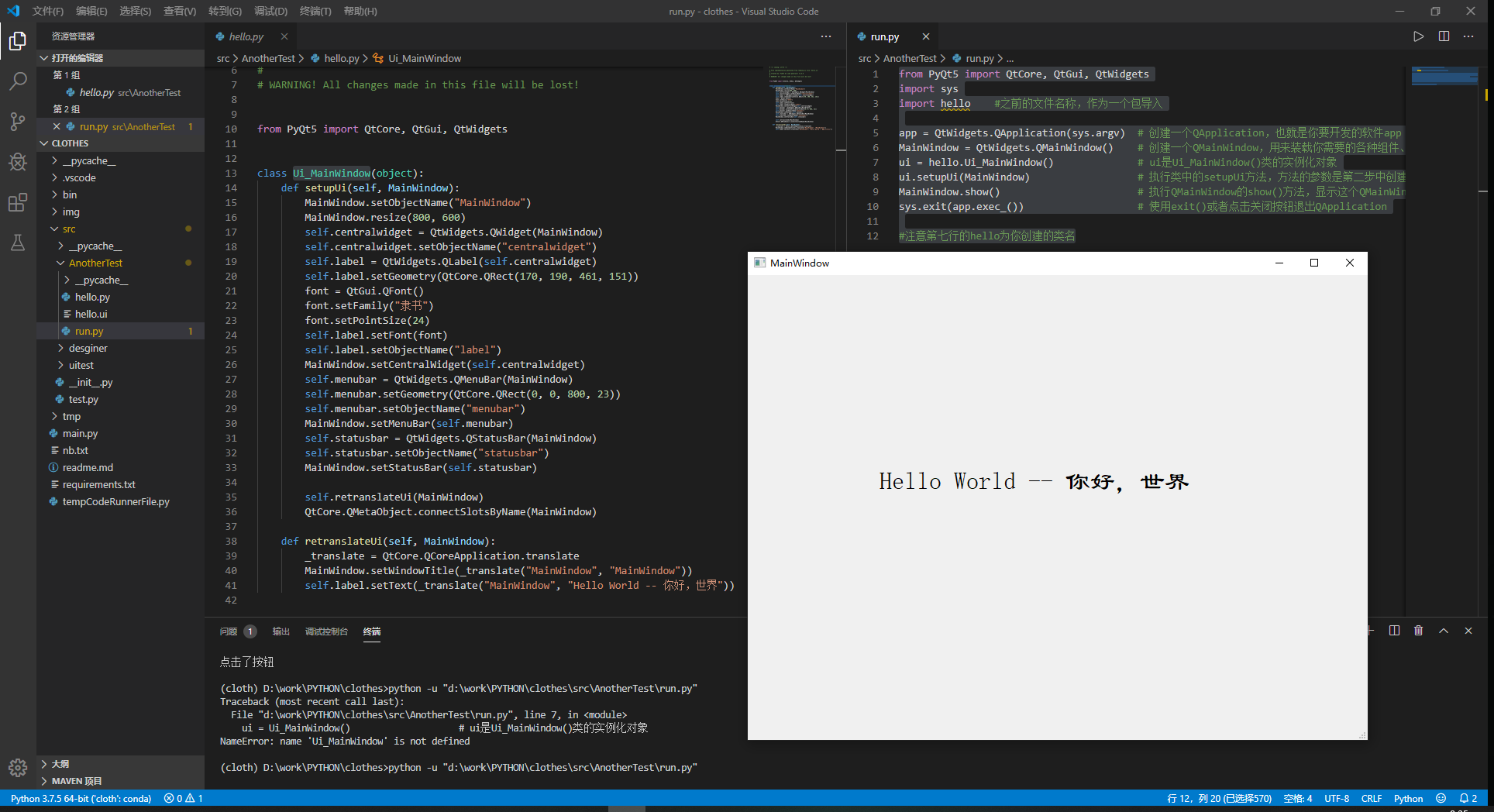Screen dimensions: 1494x812
Task: Open the Debug menu 调试(D)
Action: point(270,11)
